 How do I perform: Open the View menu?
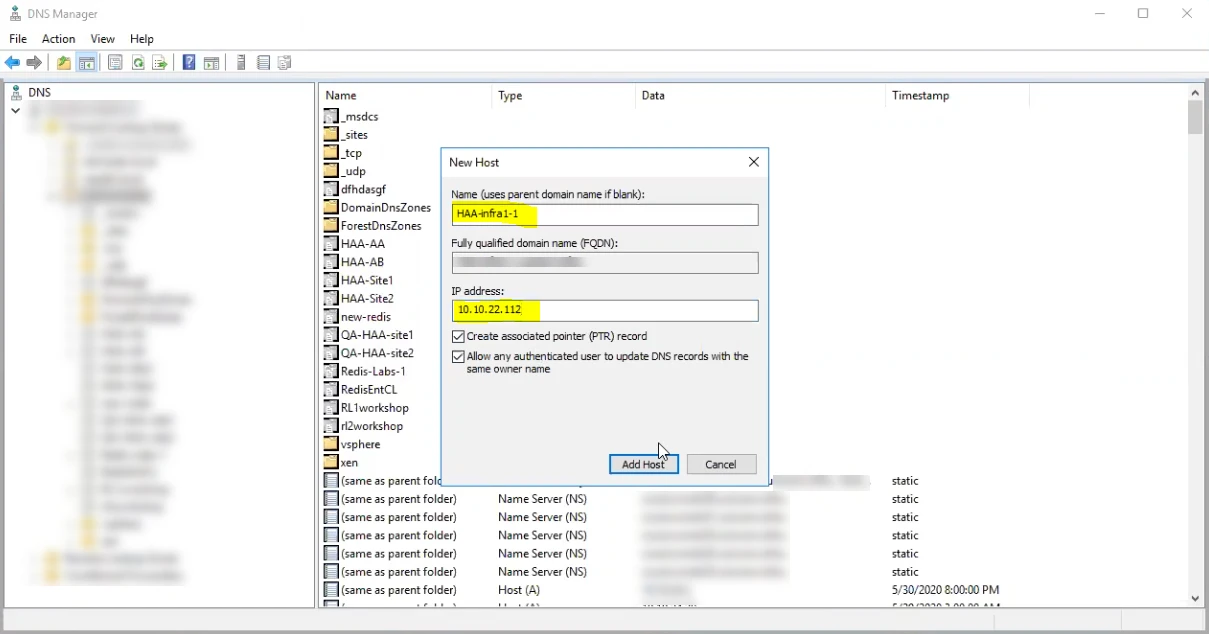[103, 39]
